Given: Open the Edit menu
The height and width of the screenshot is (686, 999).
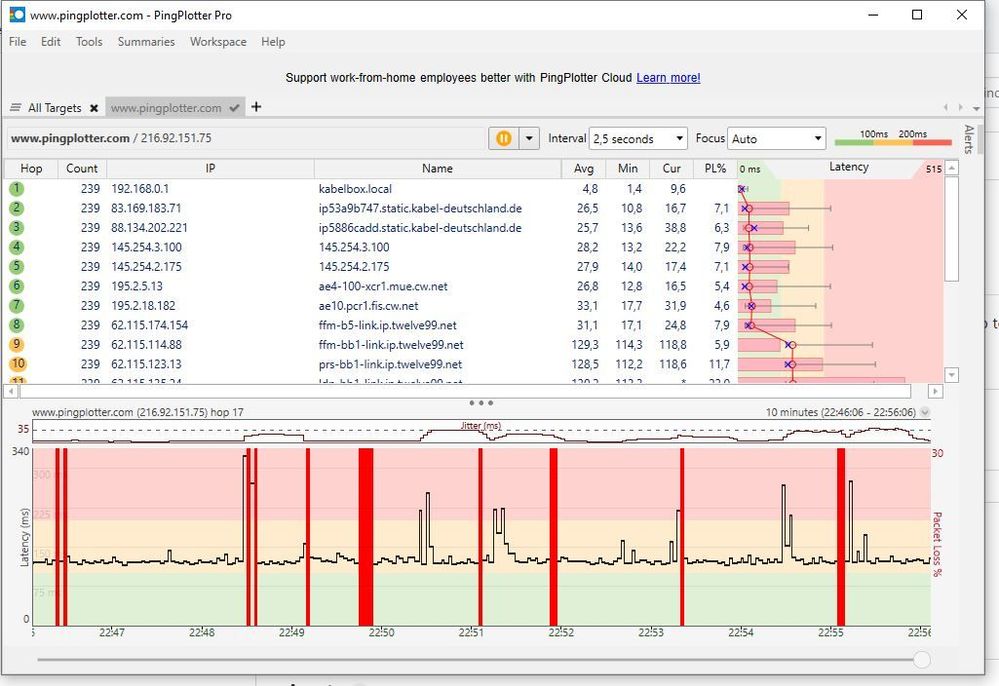Looking at the screenshot, I should (50, 42).
